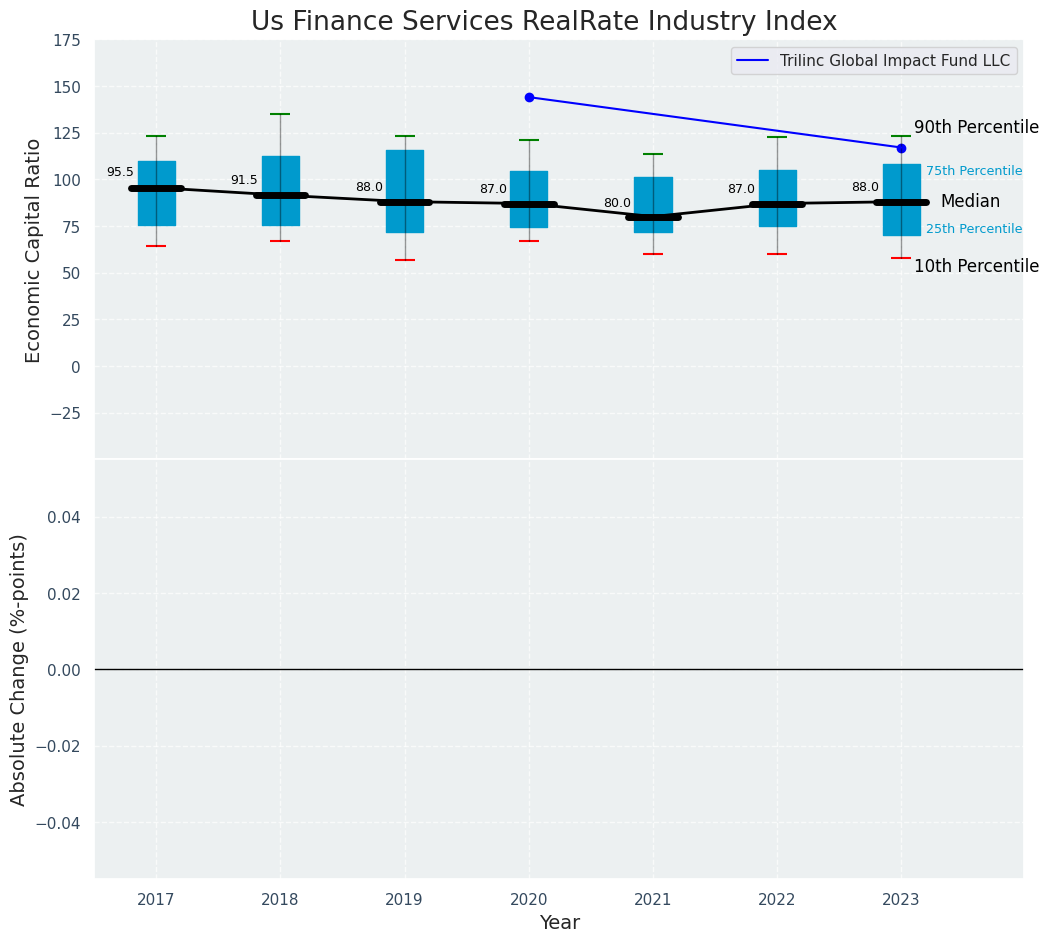Click the 95.5 median label for 2017
1049x942 pixels.
[120, 172]
